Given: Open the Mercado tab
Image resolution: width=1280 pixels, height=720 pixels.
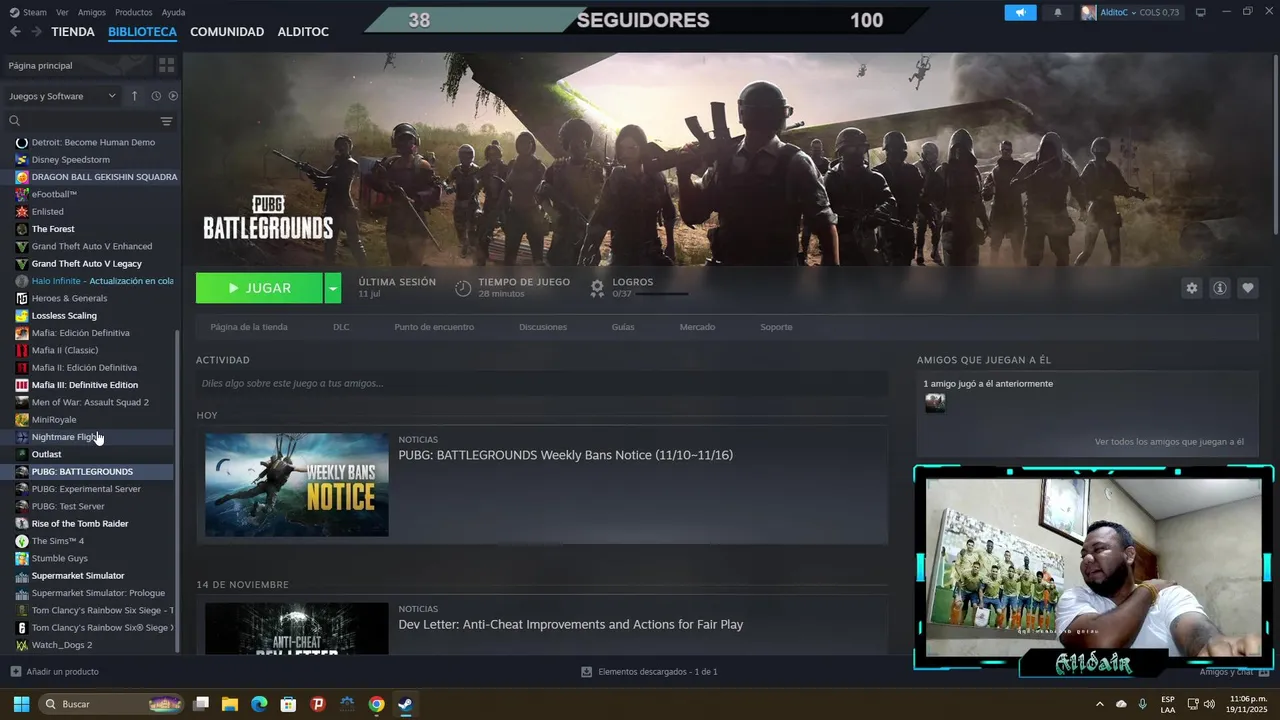Looking at the screenshot, I should [697, 327].
